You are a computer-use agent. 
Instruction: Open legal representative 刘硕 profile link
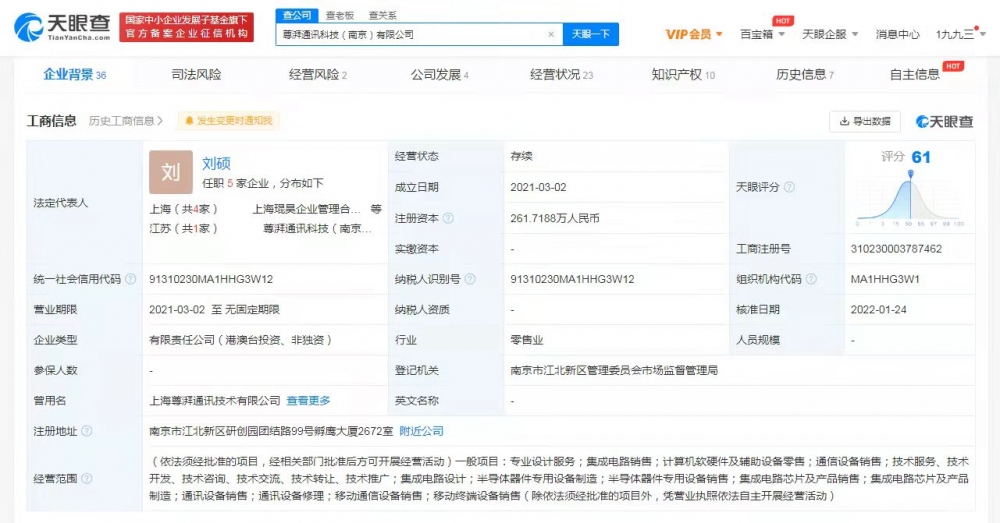(216, 163)
